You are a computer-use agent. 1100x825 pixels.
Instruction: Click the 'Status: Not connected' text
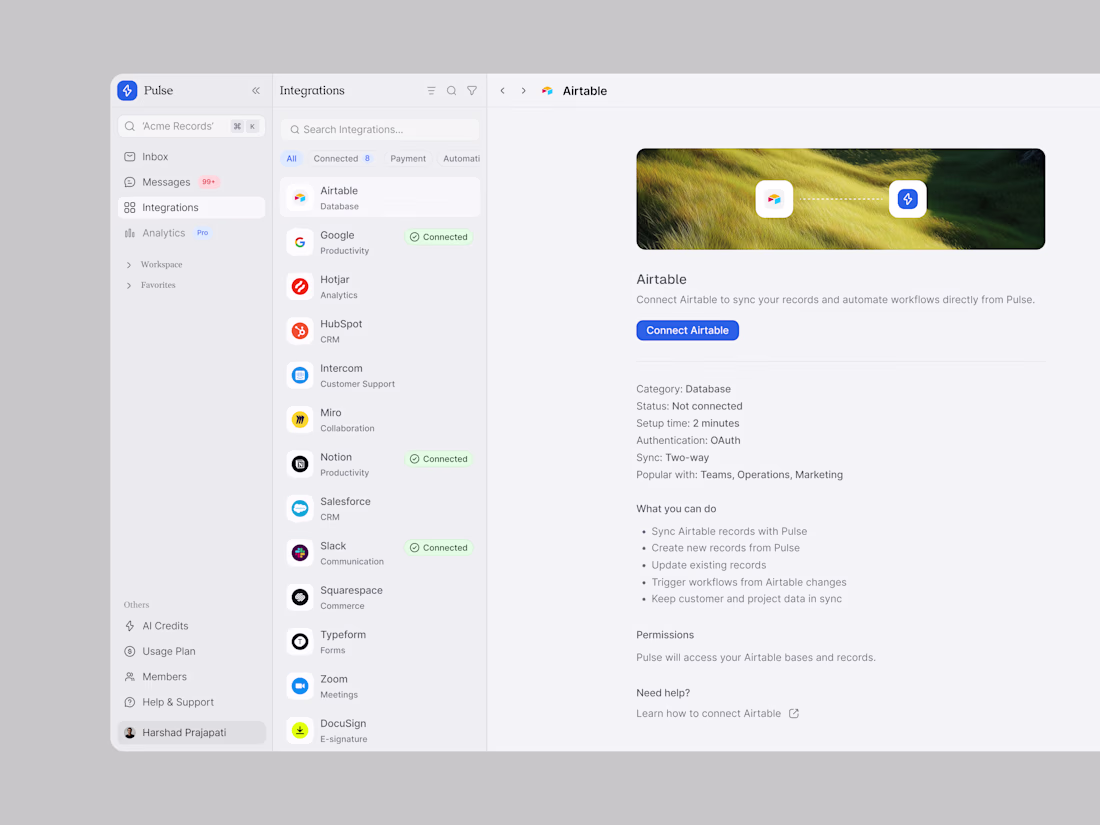coord(689,406)
